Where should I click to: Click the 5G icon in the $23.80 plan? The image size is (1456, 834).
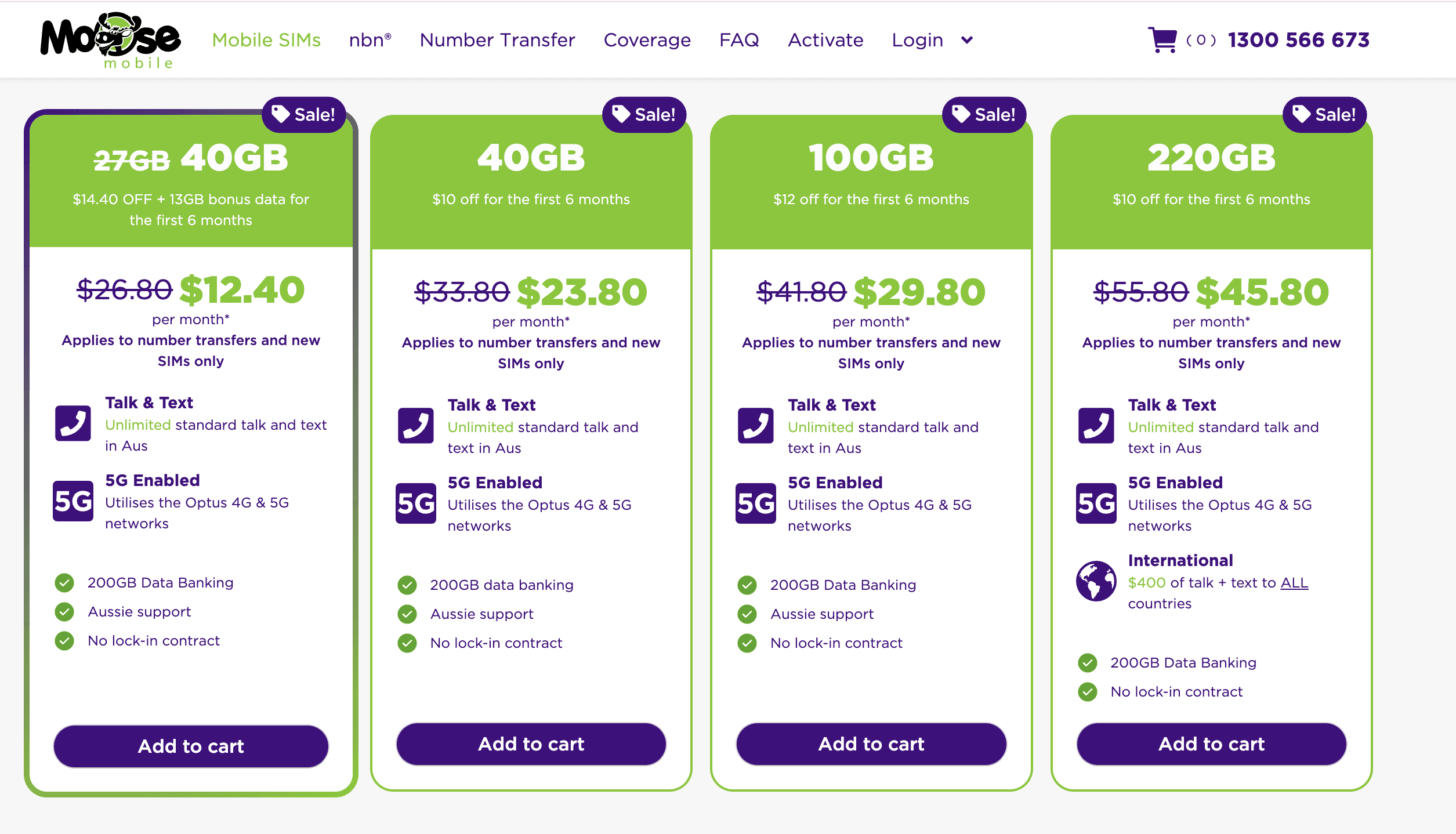[x=415, y=503]
